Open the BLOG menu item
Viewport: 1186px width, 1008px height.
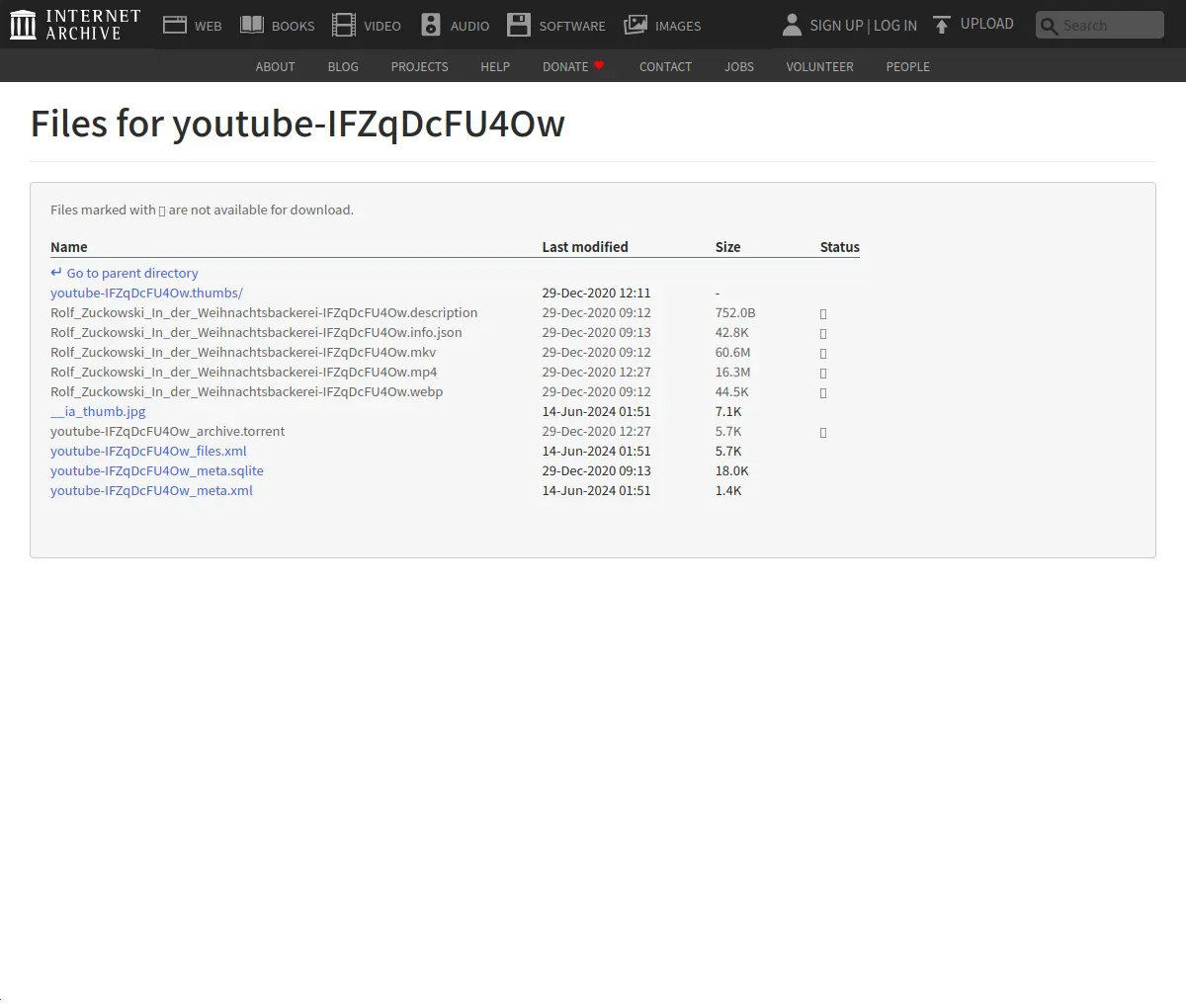pyautogui.click(x=343, y=66)
